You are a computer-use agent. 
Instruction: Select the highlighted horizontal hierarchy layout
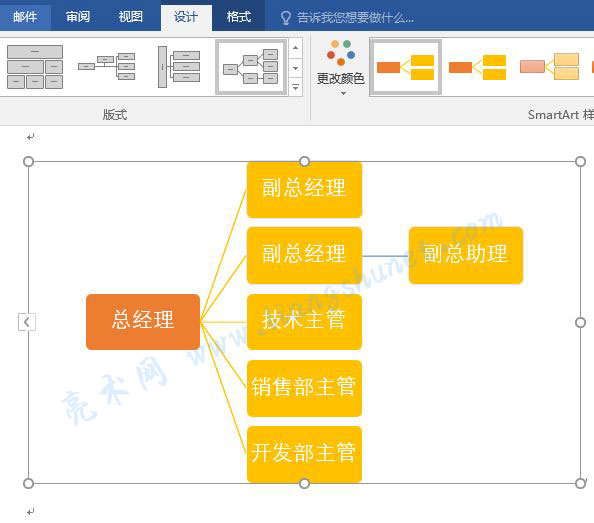(251, 67)
